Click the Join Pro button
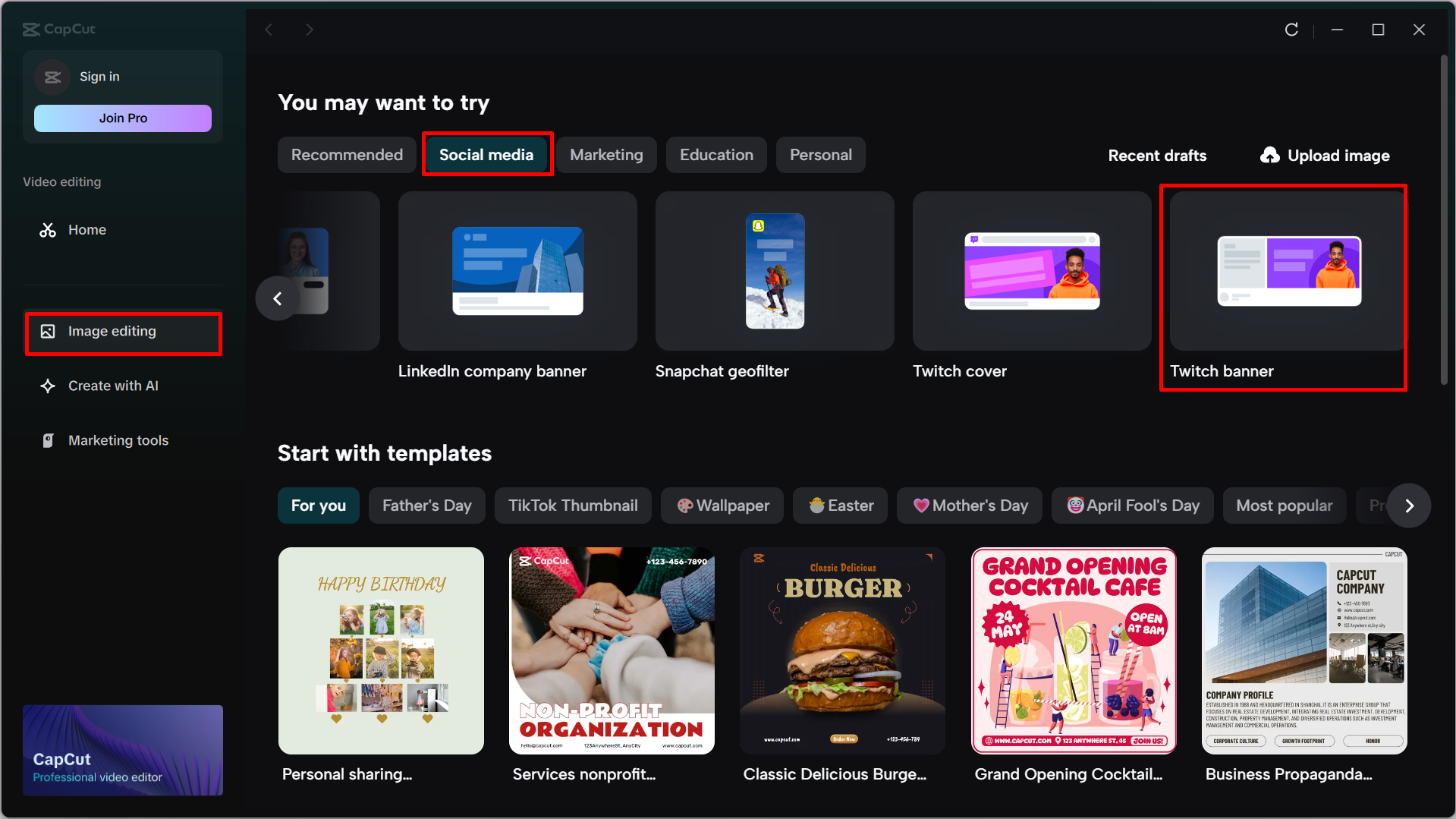The width and height of the screenshot is (1456, 819). click(x=122, y=118)
